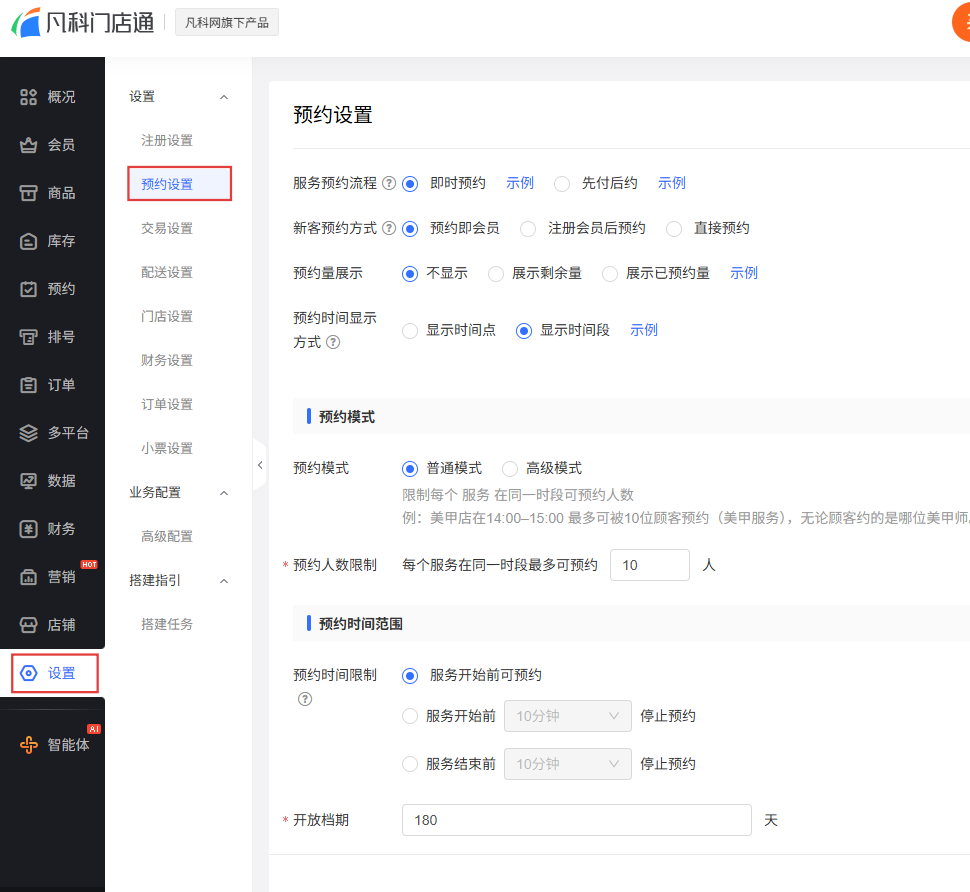Click help icon beside 服务预约流程
970x892 pixels.
point(389,184)
